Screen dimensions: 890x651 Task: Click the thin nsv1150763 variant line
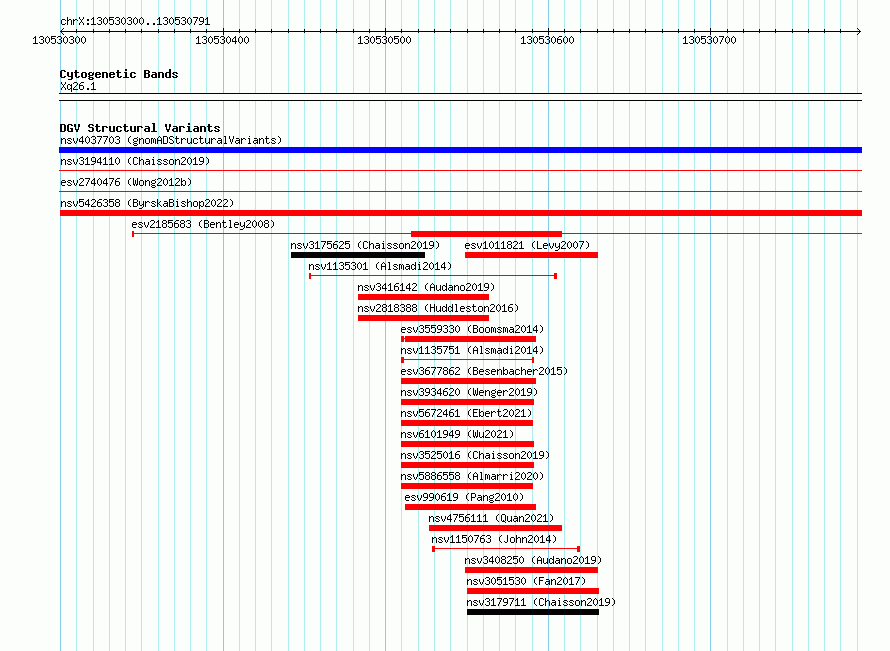[x=506, y=549]
